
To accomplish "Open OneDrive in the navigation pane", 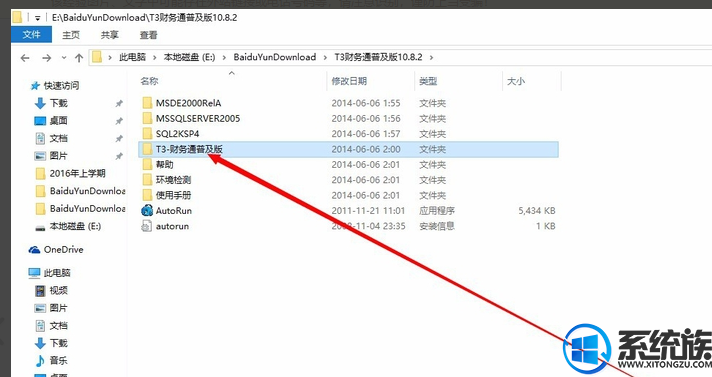I will pyautogui.click(x=63, y=250).
